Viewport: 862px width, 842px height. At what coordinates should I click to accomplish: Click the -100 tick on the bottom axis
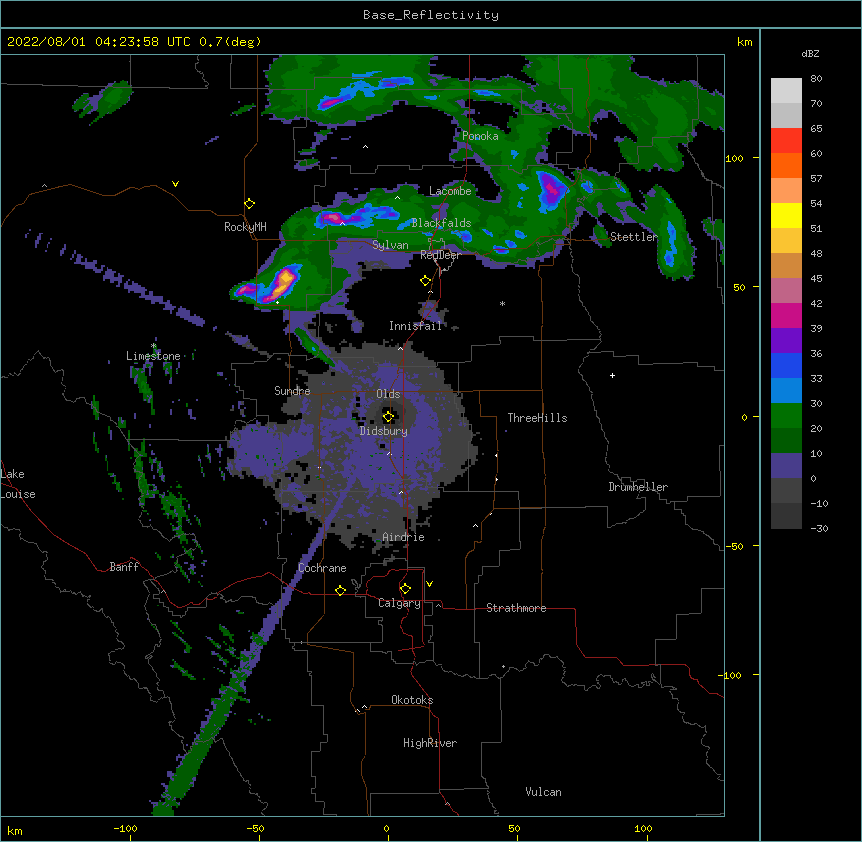[x=125, y=828]
